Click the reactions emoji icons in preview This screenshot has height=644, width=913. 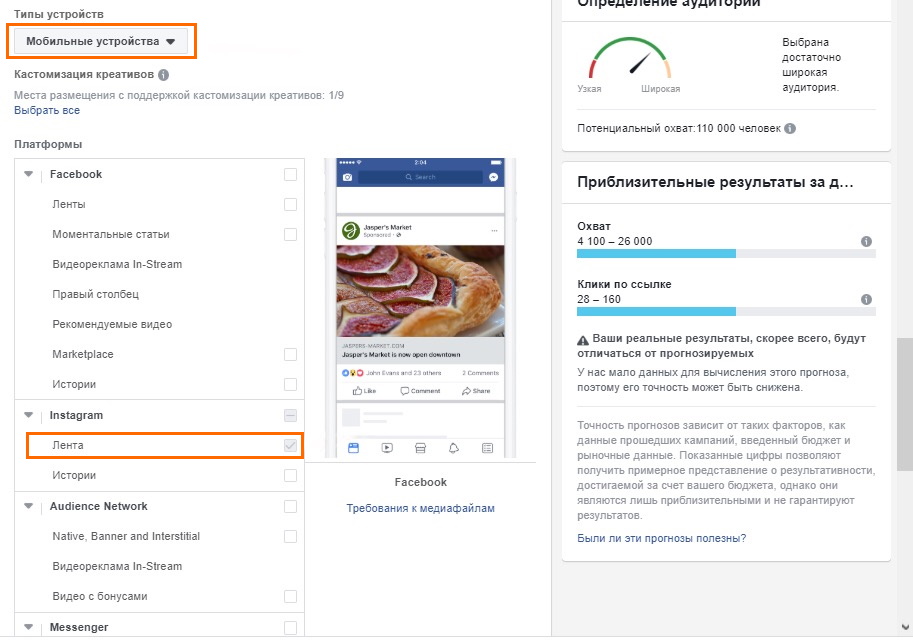coord(352,373)
